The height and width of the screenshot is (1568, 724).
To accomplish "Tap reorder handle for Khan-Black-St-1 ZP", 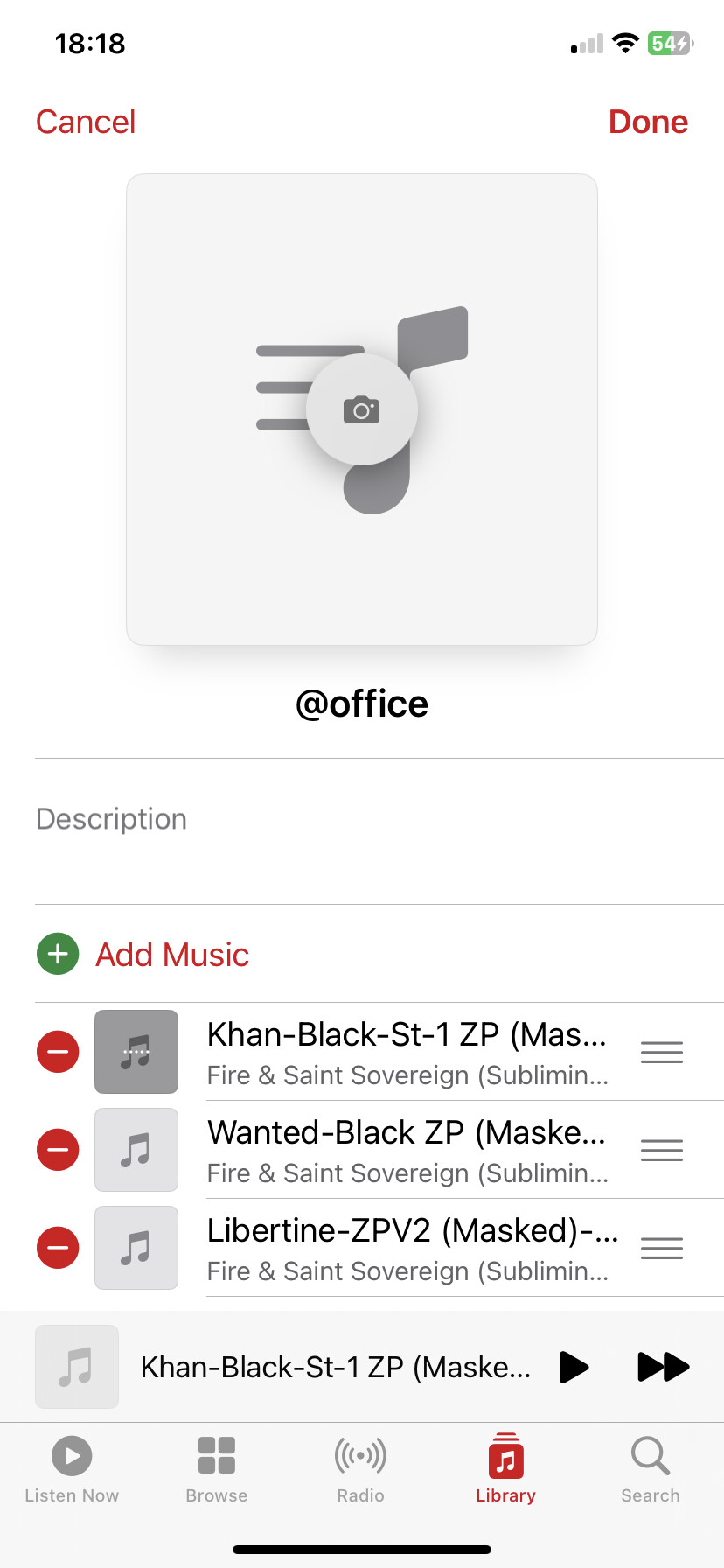I will click(662, 1052).
